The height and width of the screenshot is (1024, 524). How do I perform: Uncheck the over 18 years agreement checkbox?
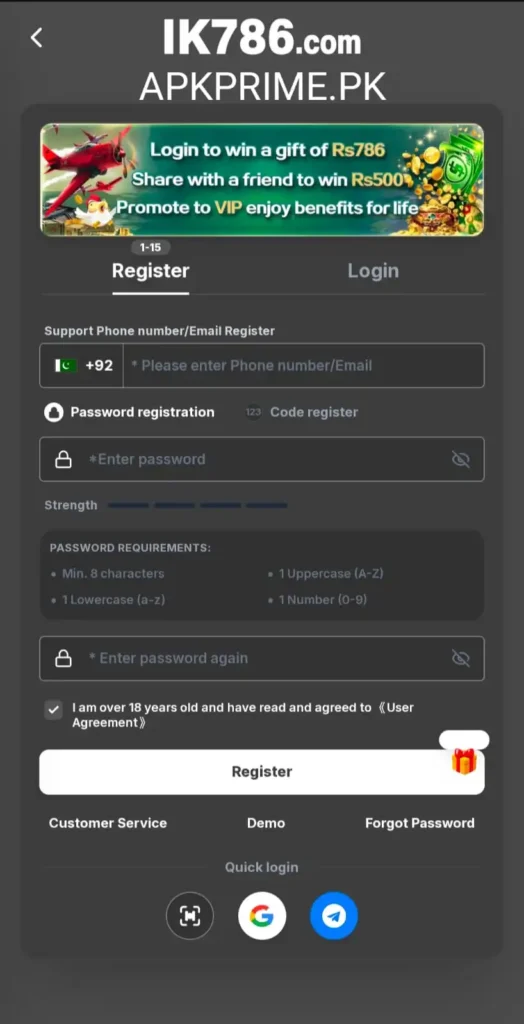point(54,710)
